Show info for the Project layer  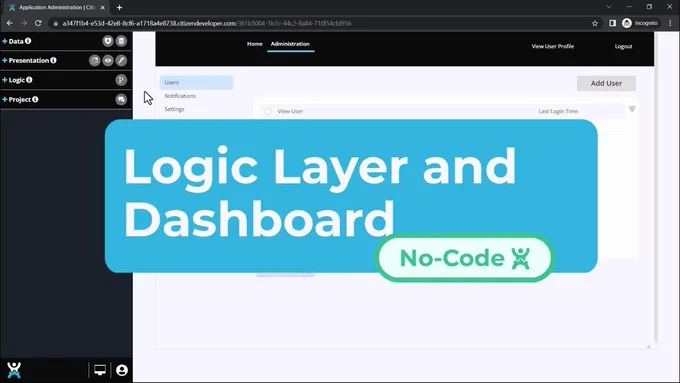coord(35,99)
